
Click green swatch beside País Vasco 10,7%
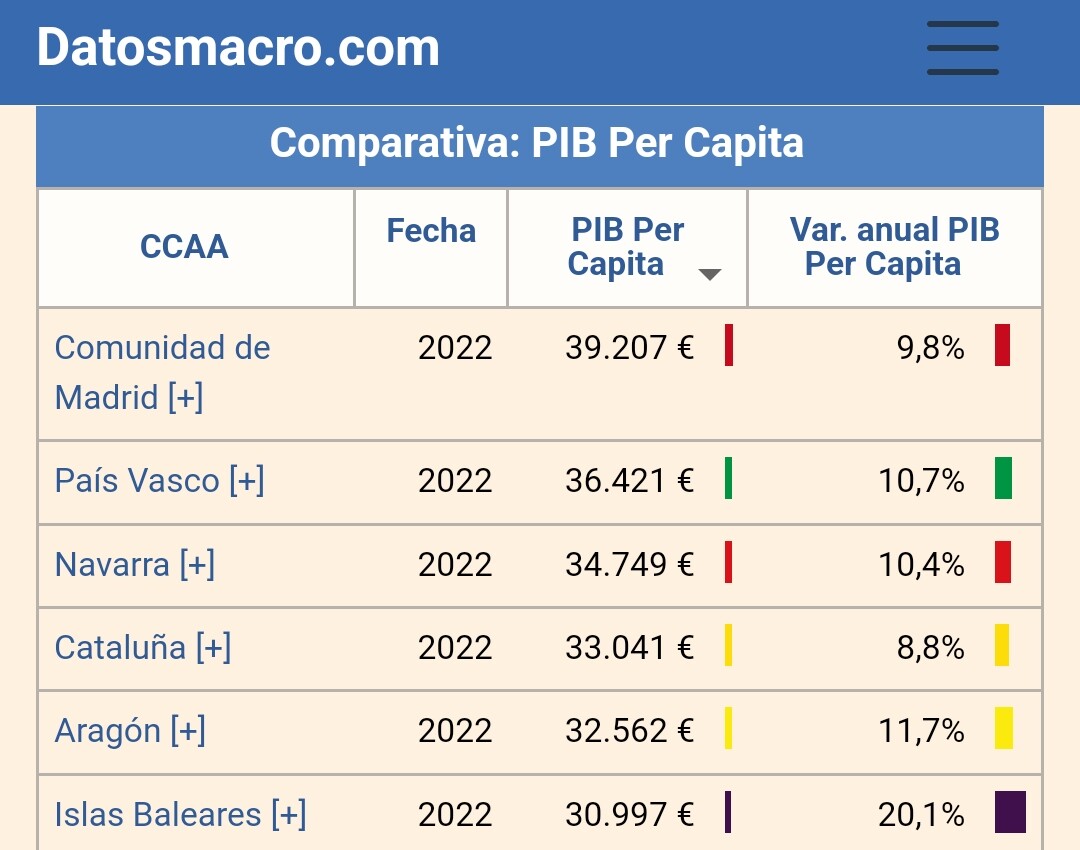[1003, 478]
